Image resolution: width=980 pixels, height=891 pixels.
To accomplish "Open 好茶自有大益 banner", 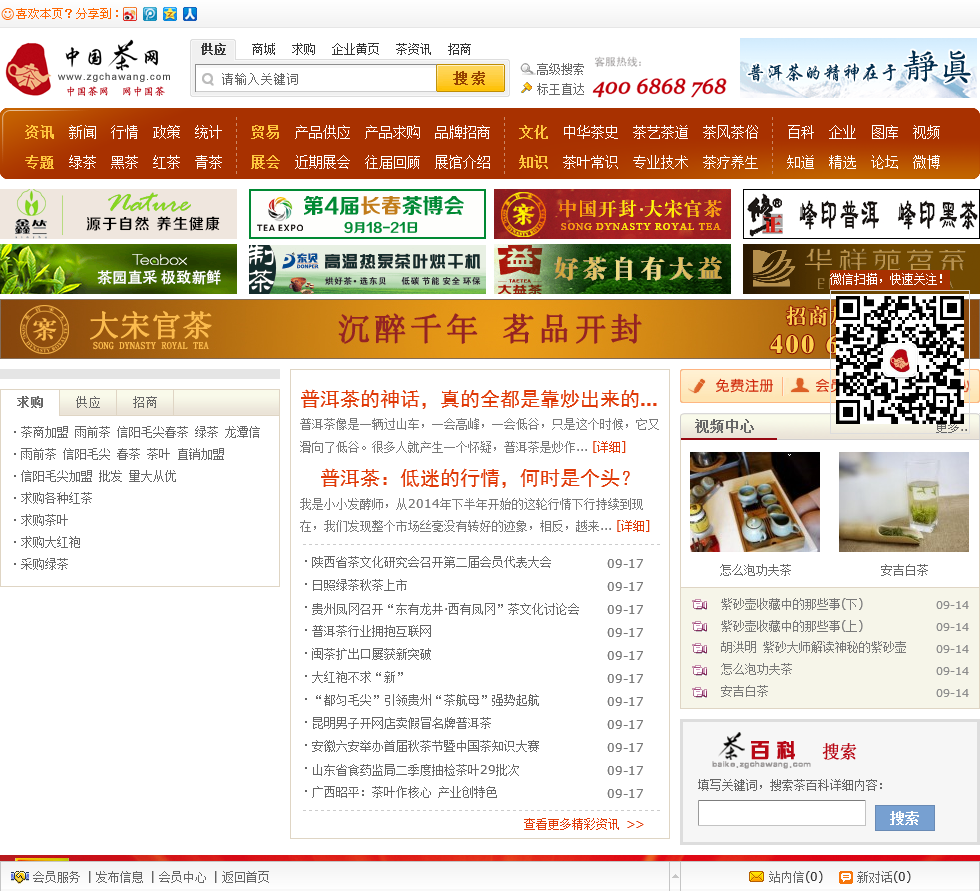I will (x=612, y=269).
